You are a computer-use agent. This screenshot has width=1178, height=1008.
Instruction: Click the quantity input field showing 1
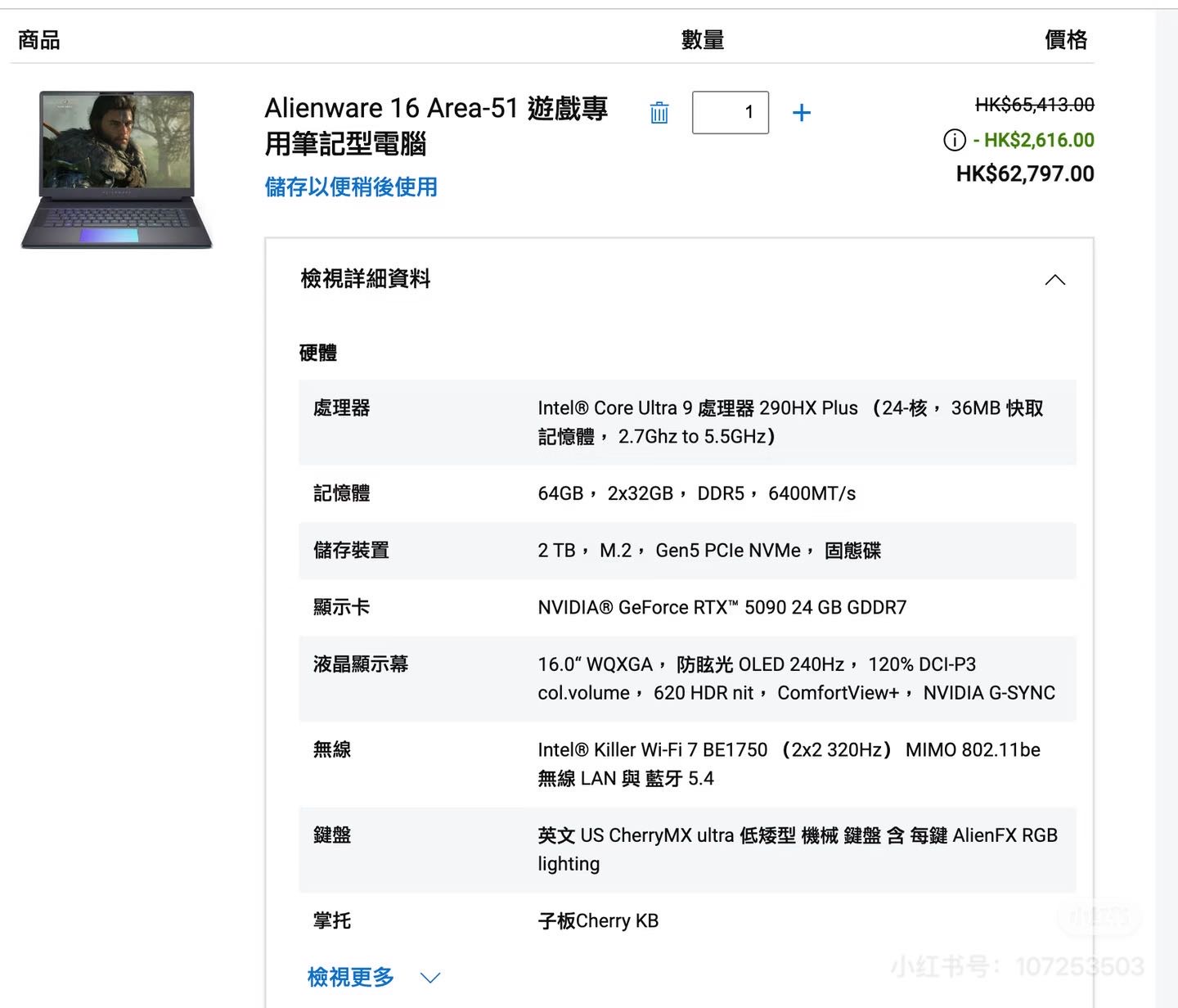pos(731,112)
